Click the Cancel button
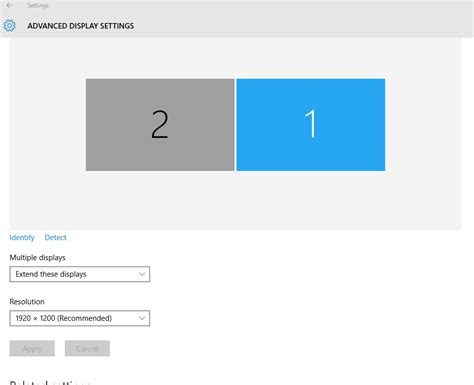The width and height of the screenshot is (474, 385). 87,348
